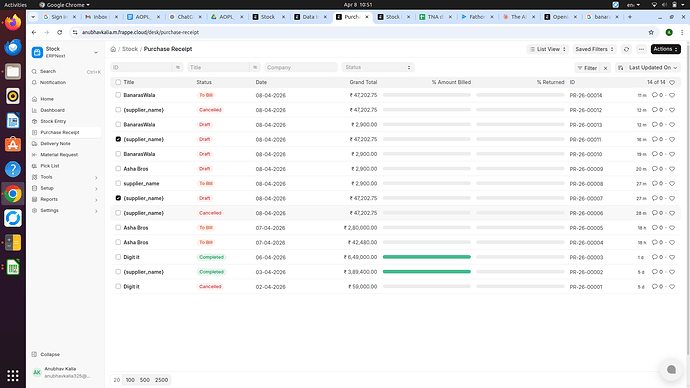The height and width of the screenshot is (388, 690).
Task: Click the Stock app logo icon
Action: click(37, 52)
